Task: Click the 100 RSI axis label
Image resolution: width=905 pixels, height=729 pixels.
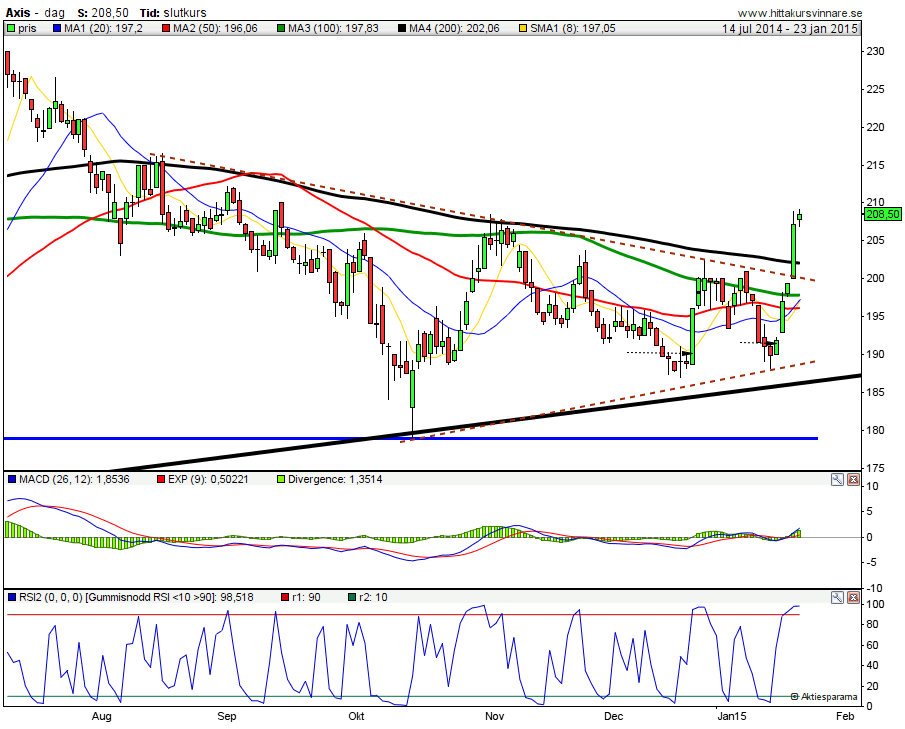Action: click(875, 604)
